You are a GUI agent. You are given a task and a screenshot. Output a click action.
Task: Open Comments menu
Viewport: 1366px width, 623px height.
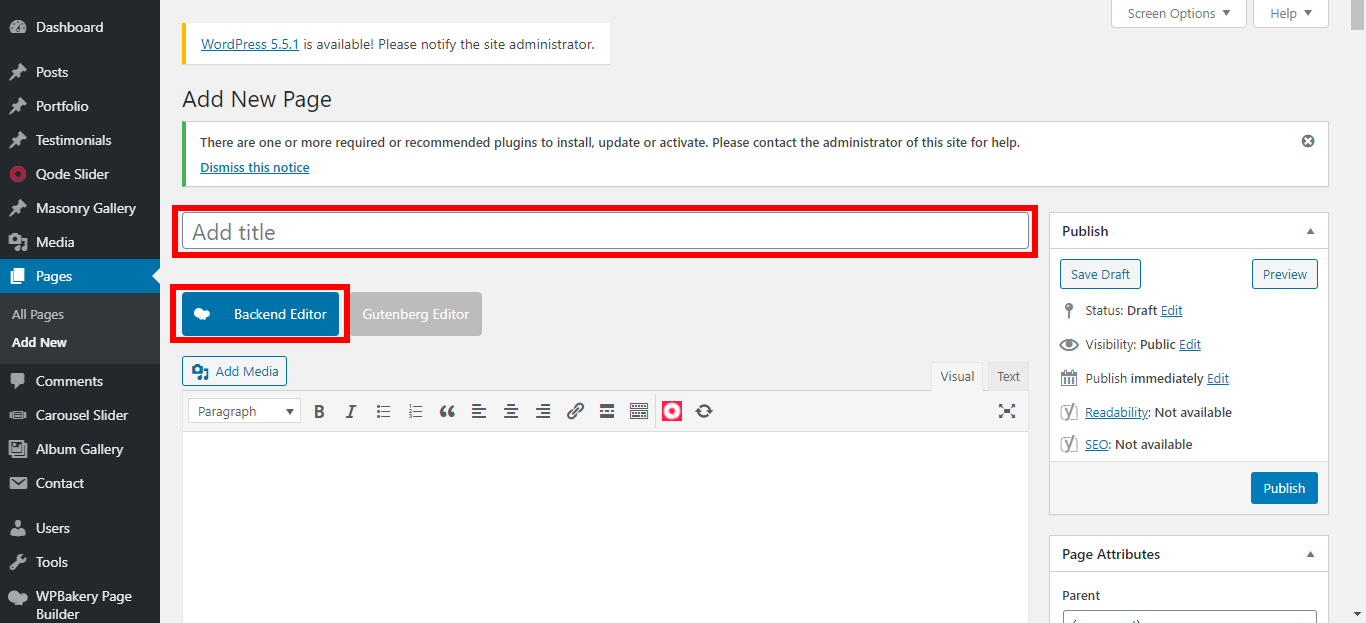pos(80,381)
